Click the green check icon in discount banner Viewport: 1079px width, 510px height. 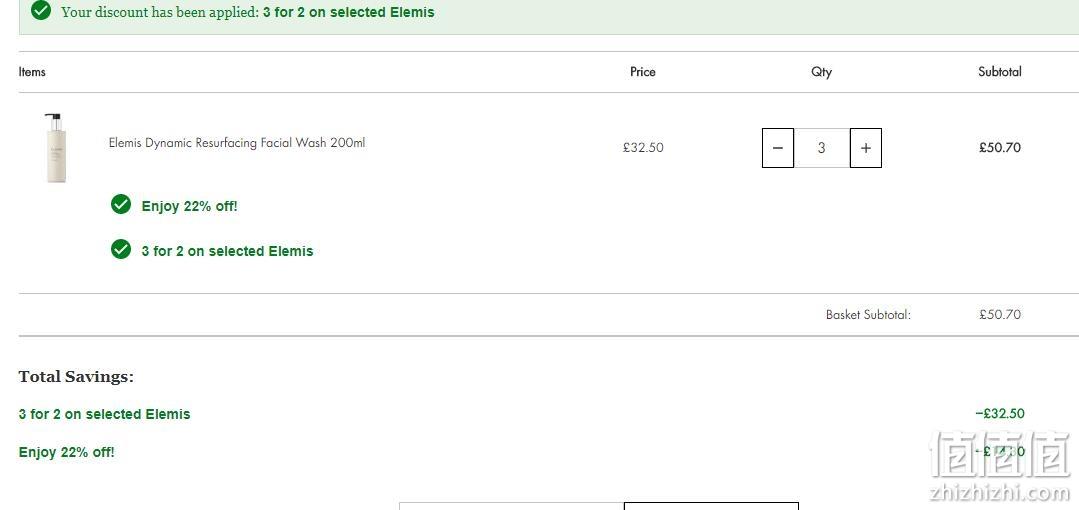click(x=41, y=11)
